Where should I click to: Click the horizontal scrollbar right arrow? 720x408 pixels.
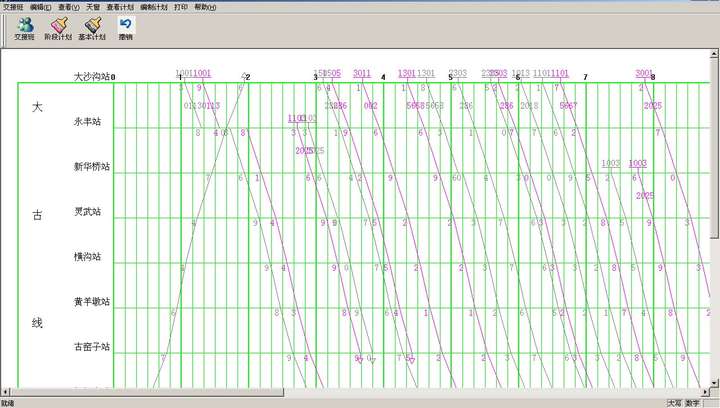pos(706,392)
